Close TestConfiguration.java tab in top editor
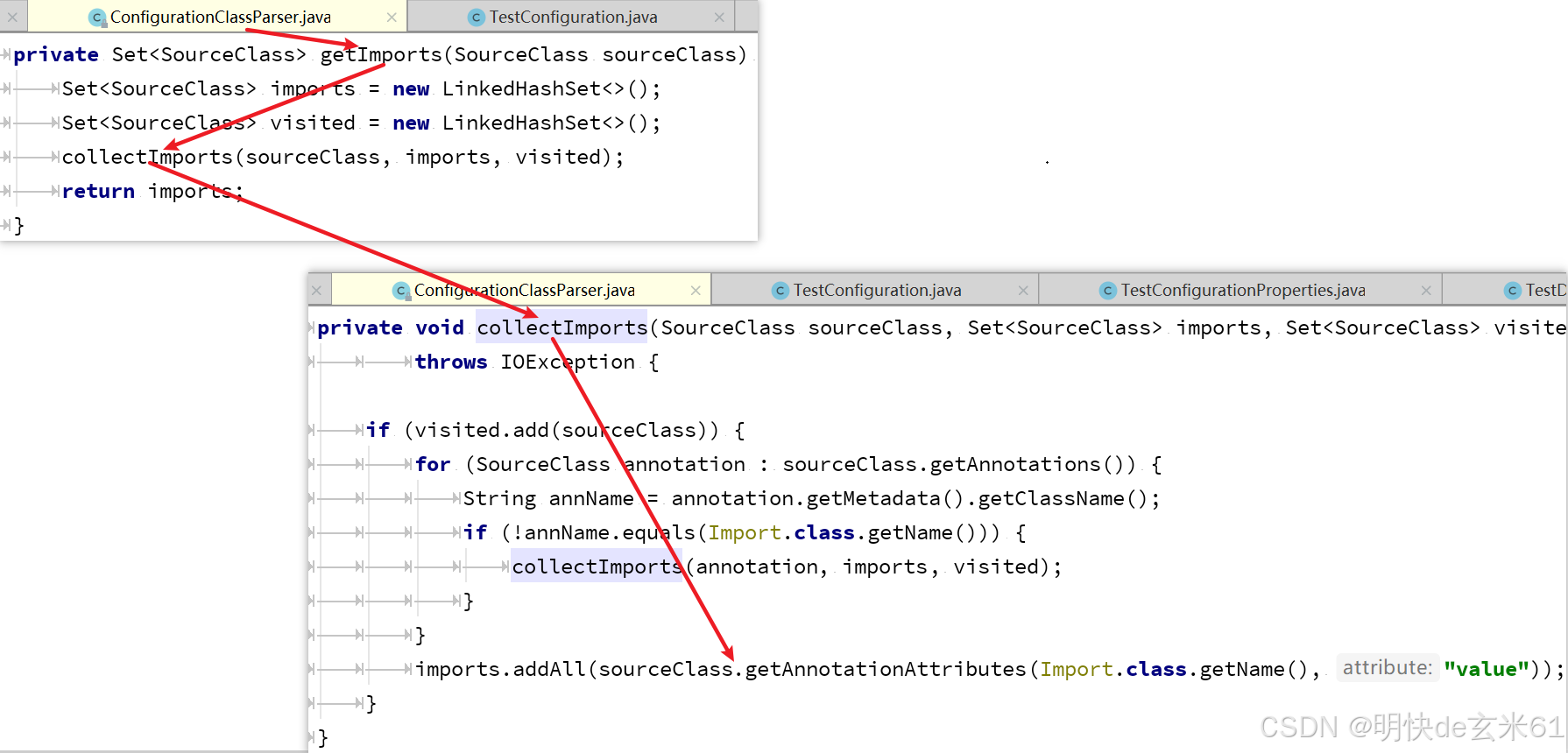This screenshot has height=753, width=1568. [x=719, y=18]
